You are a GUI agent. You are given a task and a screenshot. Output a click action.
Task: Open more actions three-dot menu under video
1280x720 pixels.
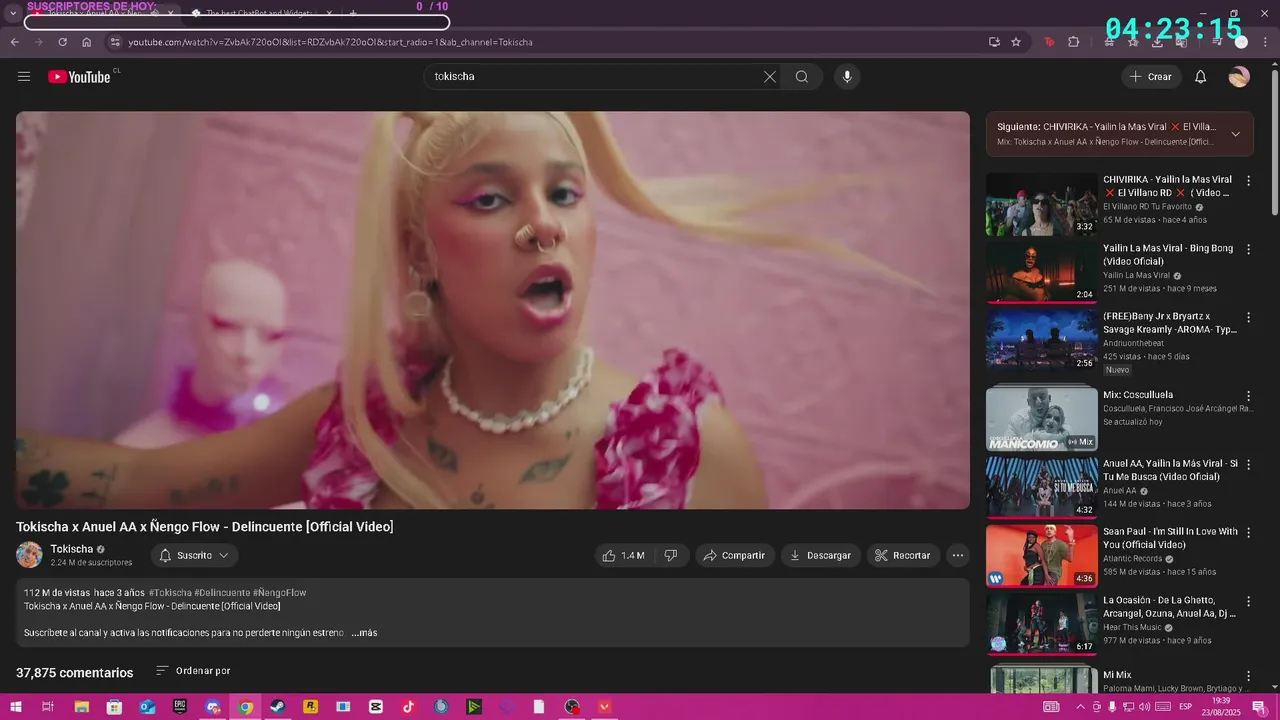point(958,555)
